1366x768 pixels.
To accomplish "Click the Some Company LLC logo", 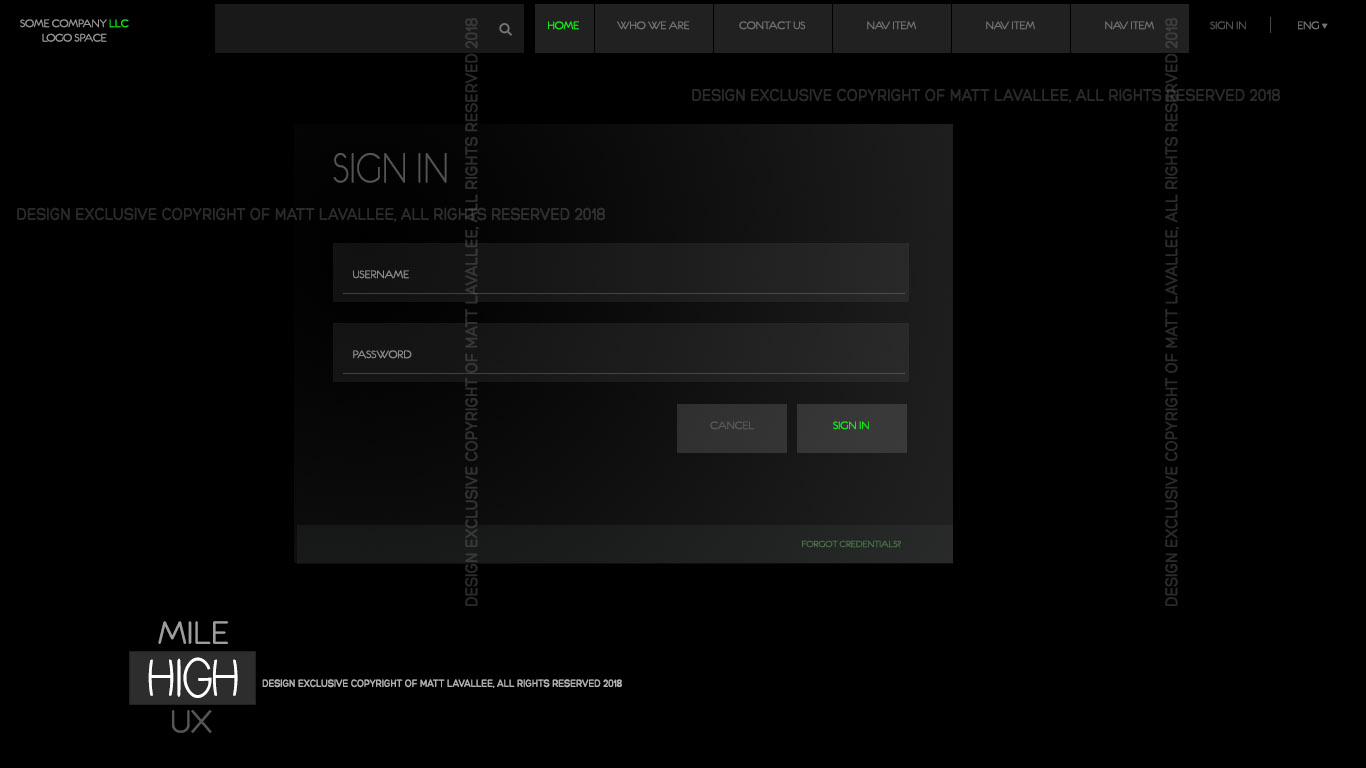I will pyautogui.click(x=74, y=30).
